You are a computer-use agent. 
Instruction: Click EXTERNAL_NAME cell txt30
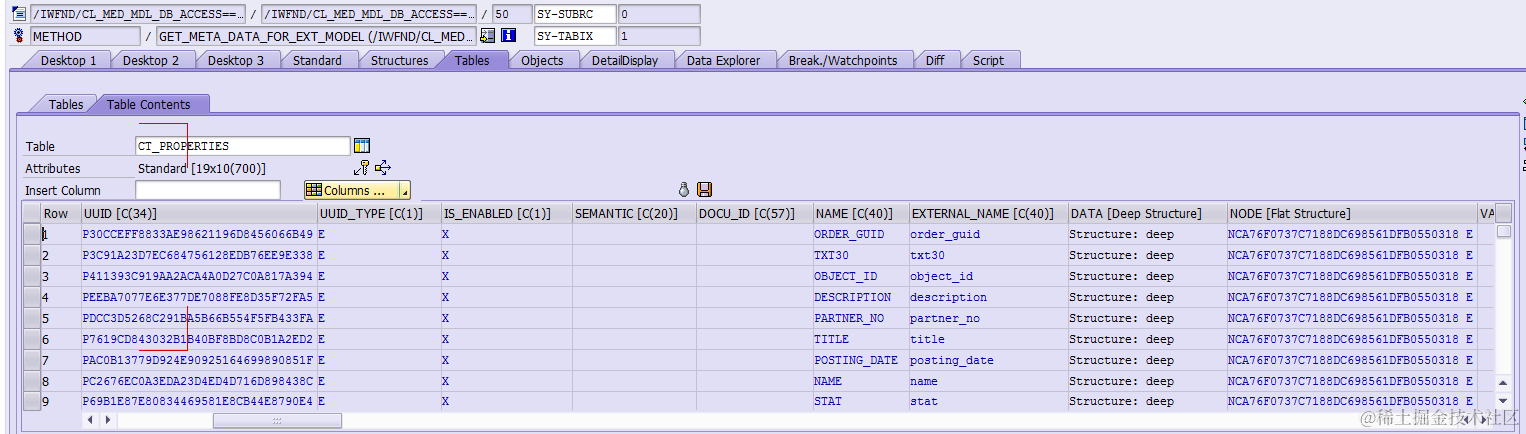988,255
